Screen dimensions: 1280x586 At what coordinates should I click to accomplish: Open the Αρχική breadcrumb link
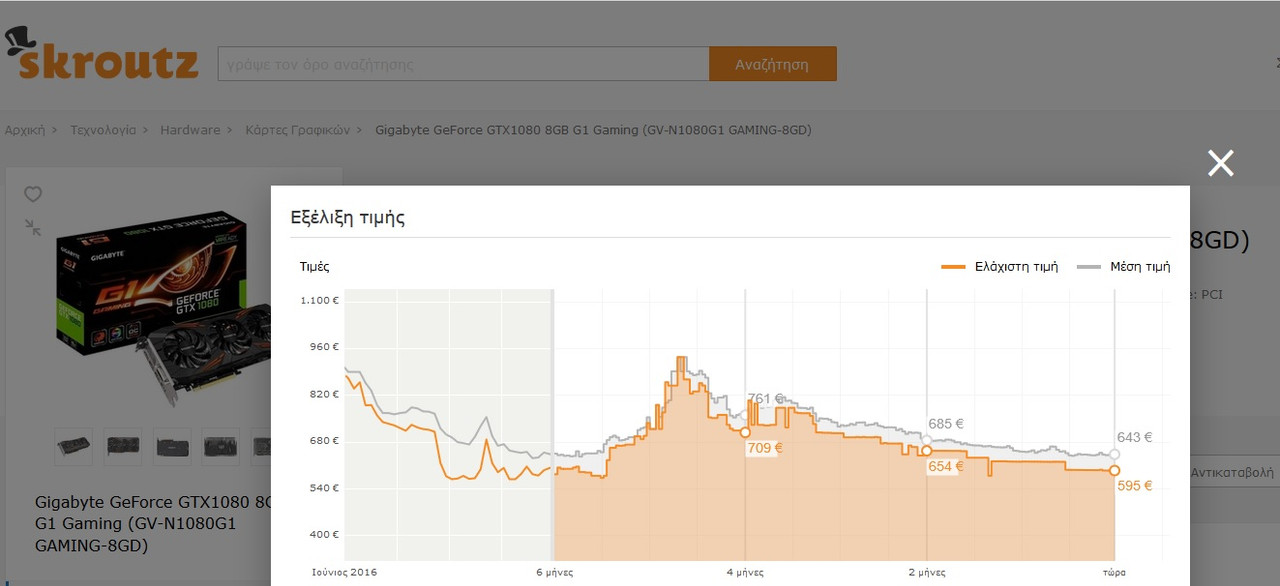coord(25,130)
